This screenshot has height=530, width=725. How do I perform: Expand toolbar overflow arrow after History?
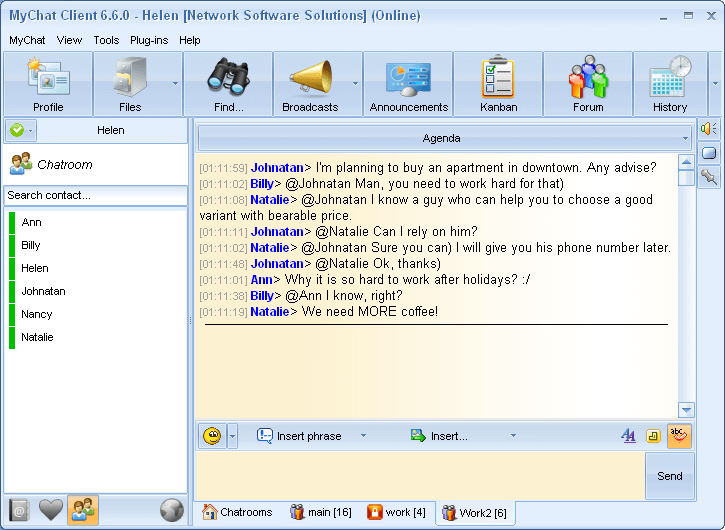[715, 84]
